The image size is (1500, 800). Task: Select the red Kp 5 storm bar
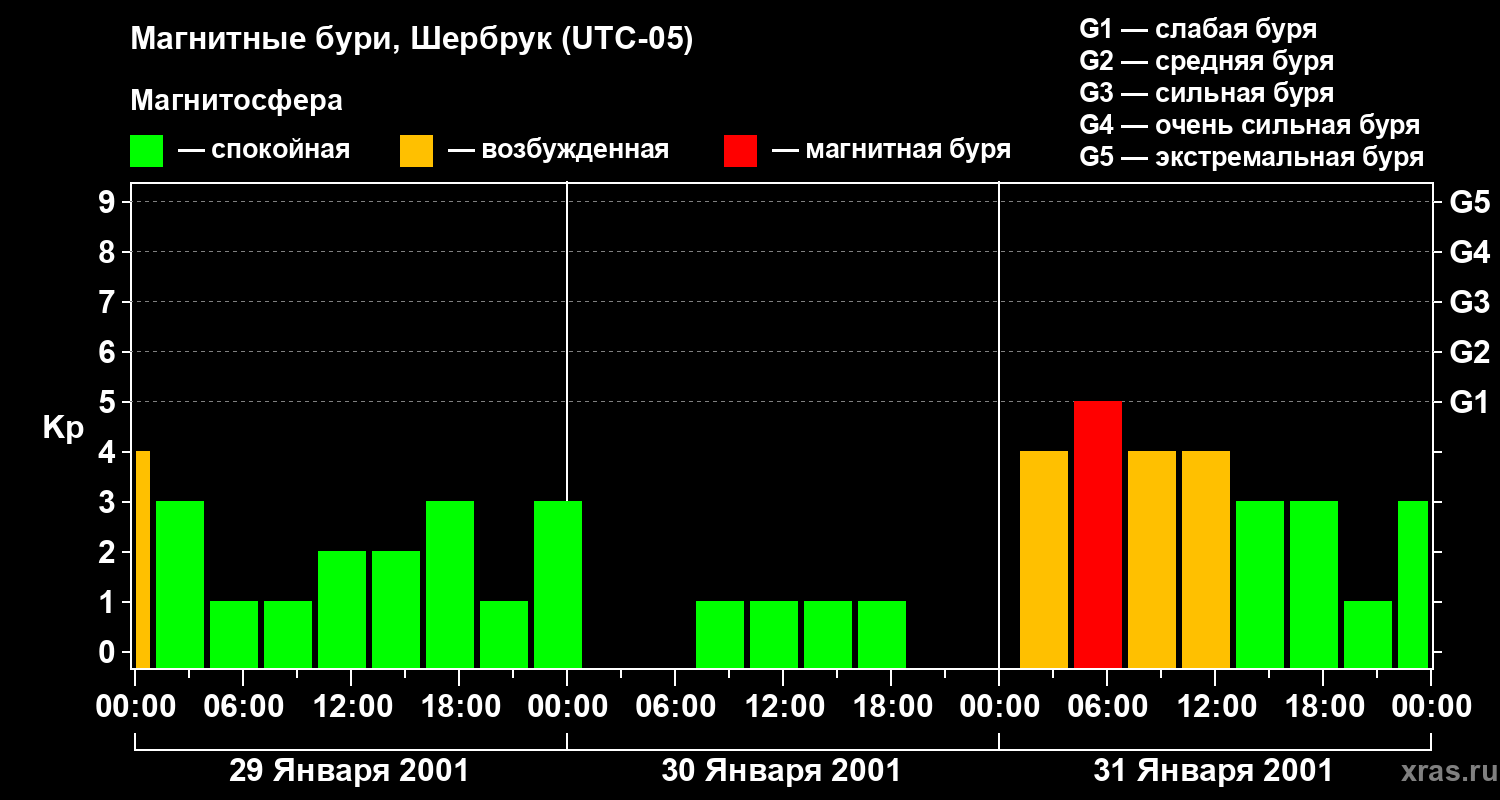(1098, 535)
